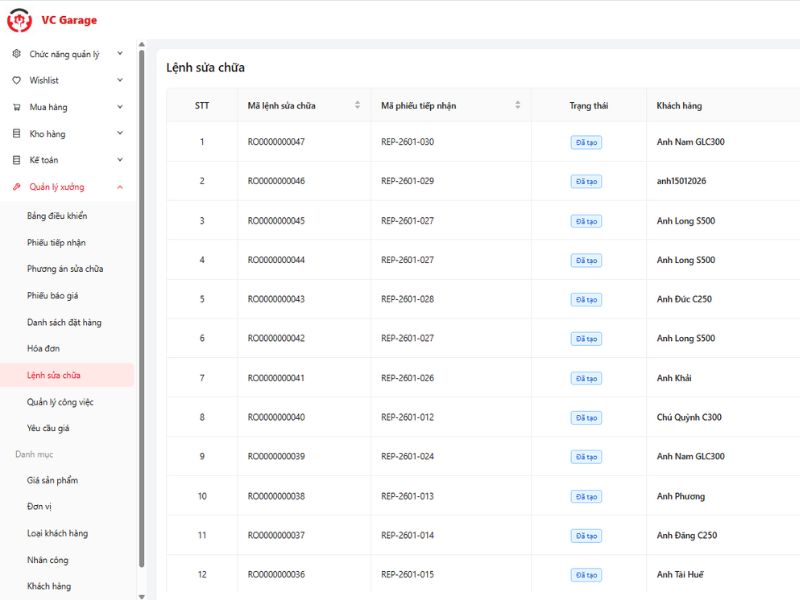Viewport: 800px width, 600px height.
Task: Open repair order RO0000000047
Action: (276, 142)
